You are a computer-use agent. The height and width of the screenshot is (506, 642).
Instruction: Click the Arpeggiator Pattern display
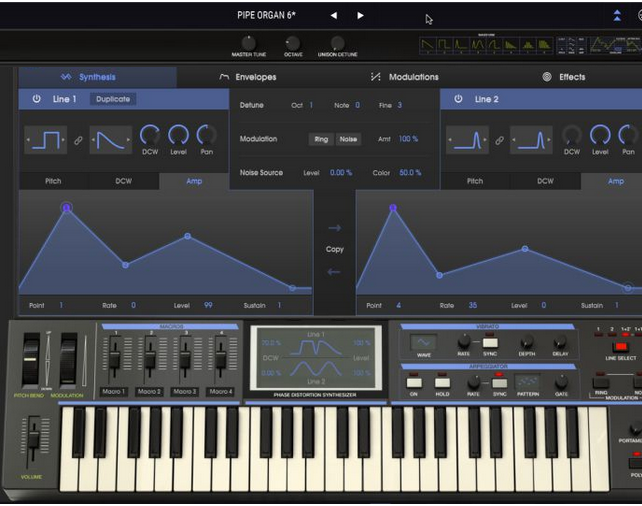tap(528, 382)
